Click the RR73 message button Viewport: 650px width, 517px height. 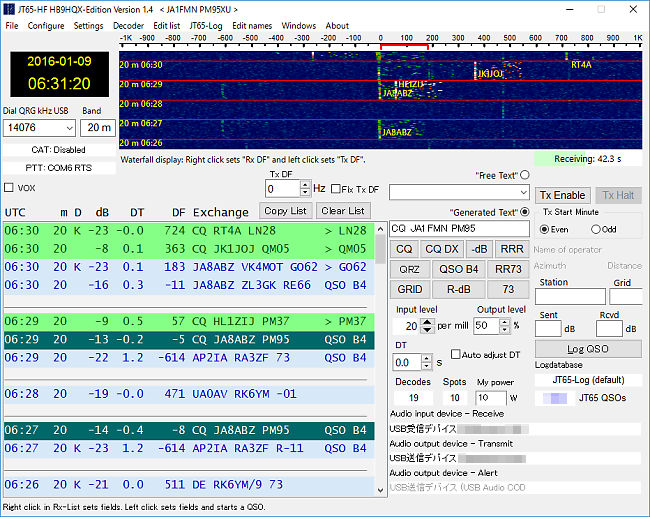tap(508, 269)
